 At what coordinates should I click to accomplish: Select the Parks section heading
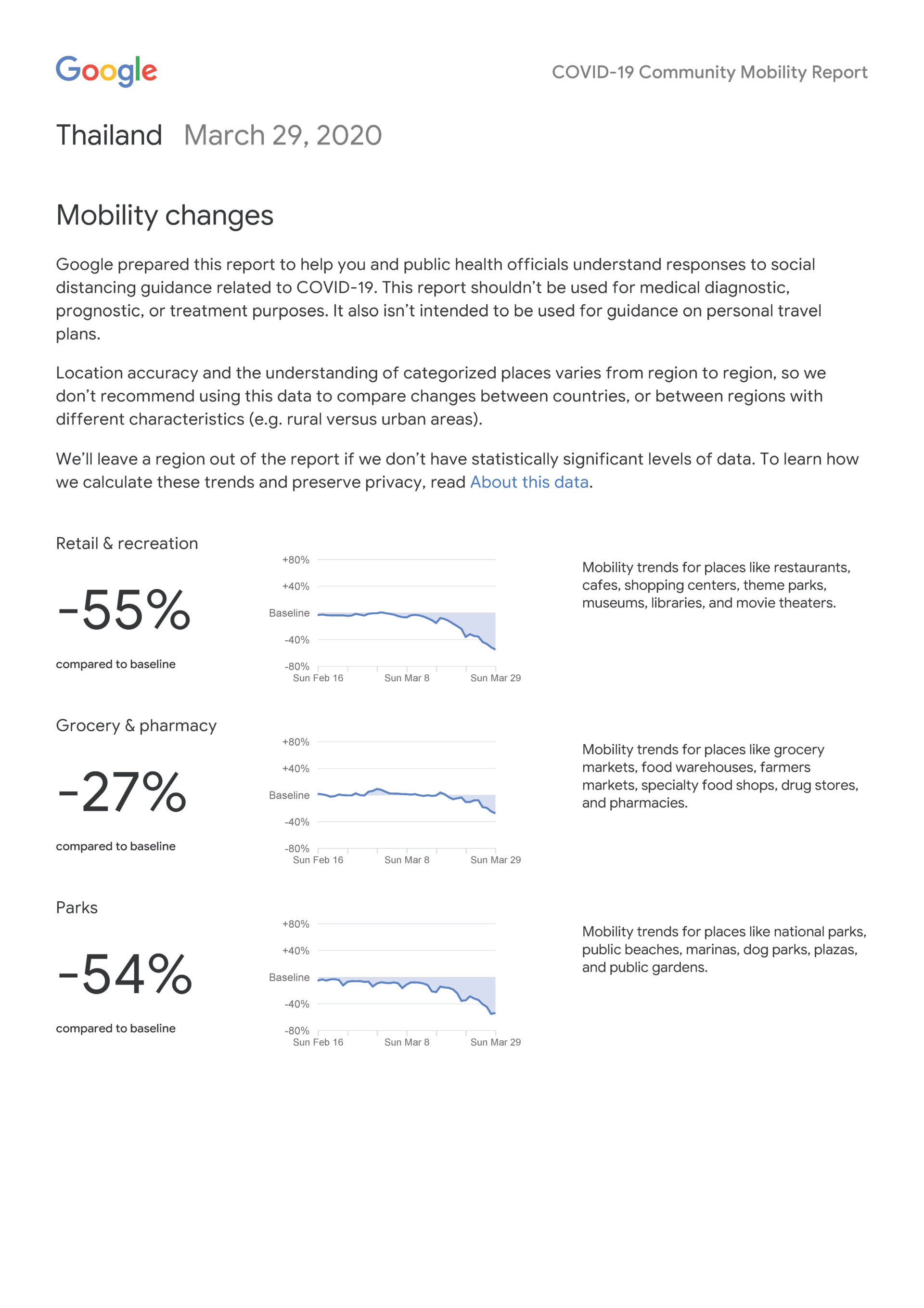tap(77, 907)
